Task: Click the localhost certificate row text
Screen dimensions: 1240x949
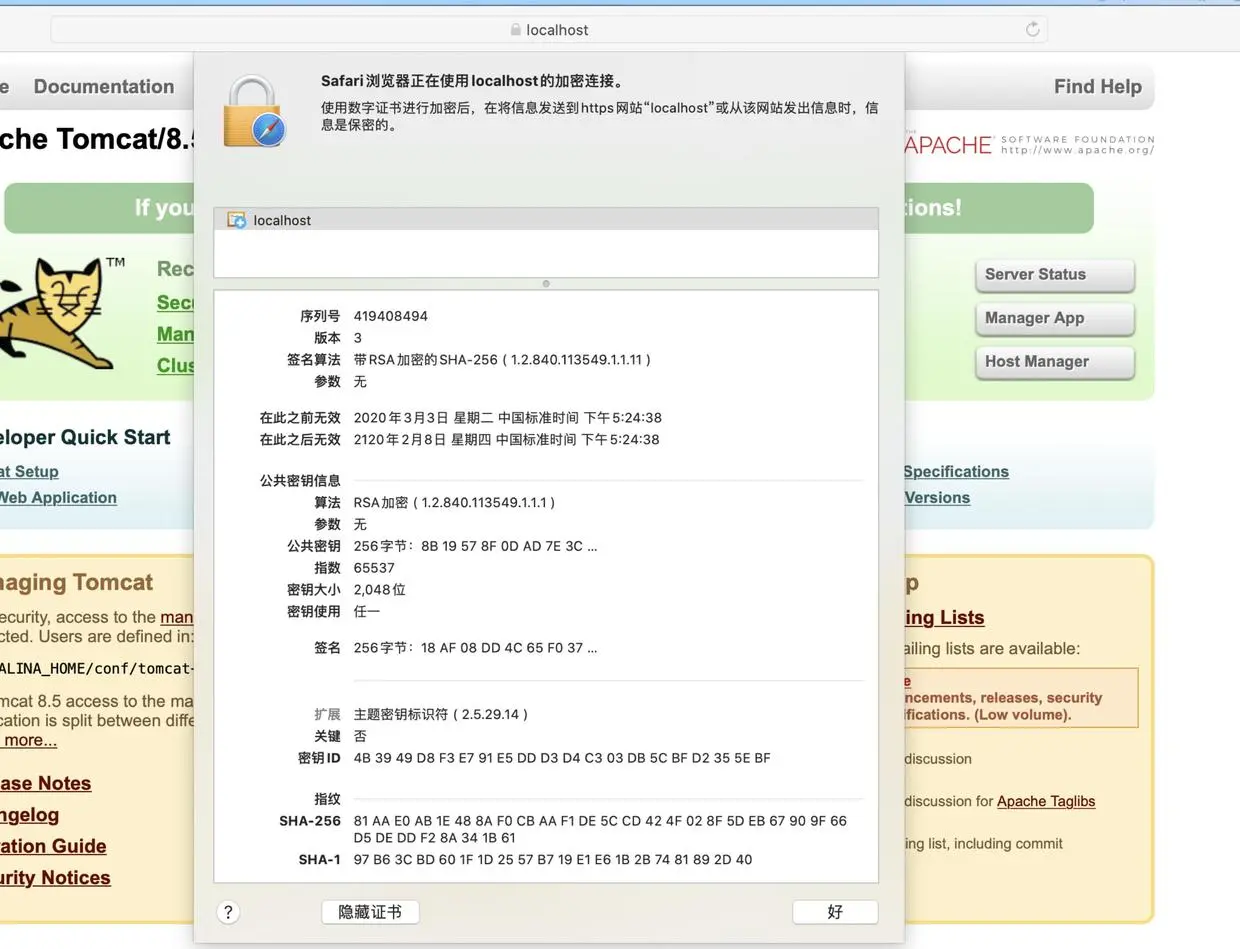Action: [x=282, y=220]
